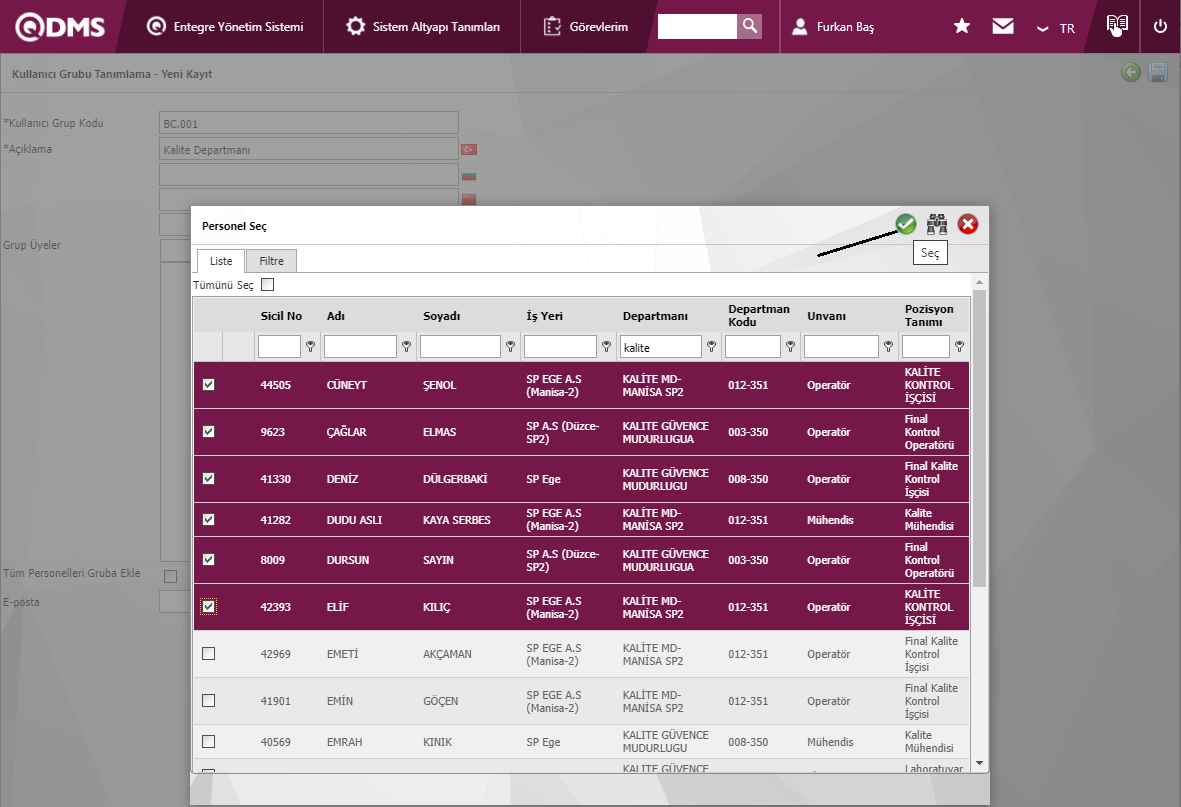This screenshot has height=807, width=1181.
Task: Open the messages envelope icon
Action: (1003, 27)
